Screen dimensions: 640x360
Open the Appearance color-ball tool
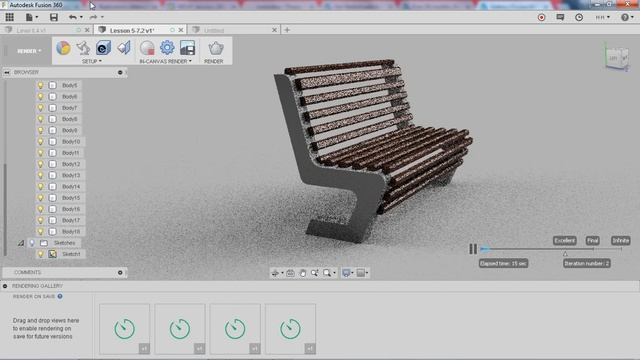[63, 48]
